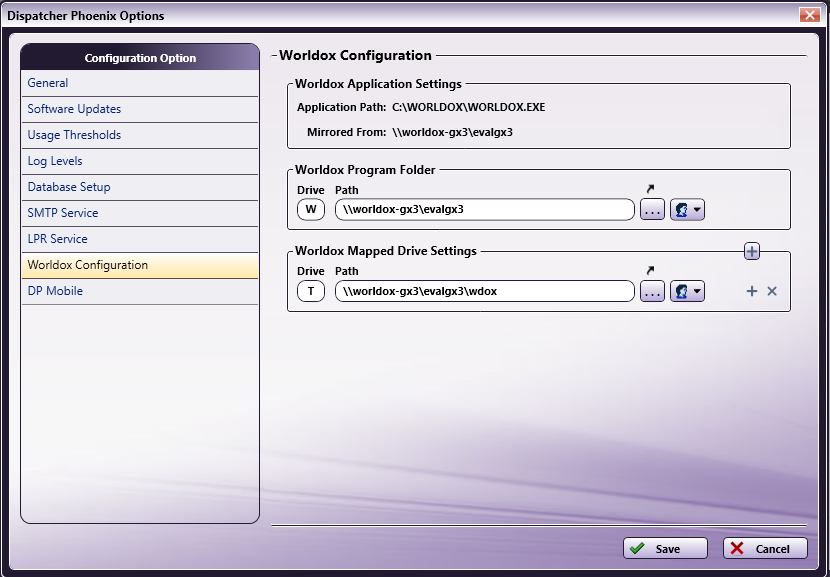Click the W drive letter box
The height and width of the screenshot is (577, 830).
pos(311,210)
